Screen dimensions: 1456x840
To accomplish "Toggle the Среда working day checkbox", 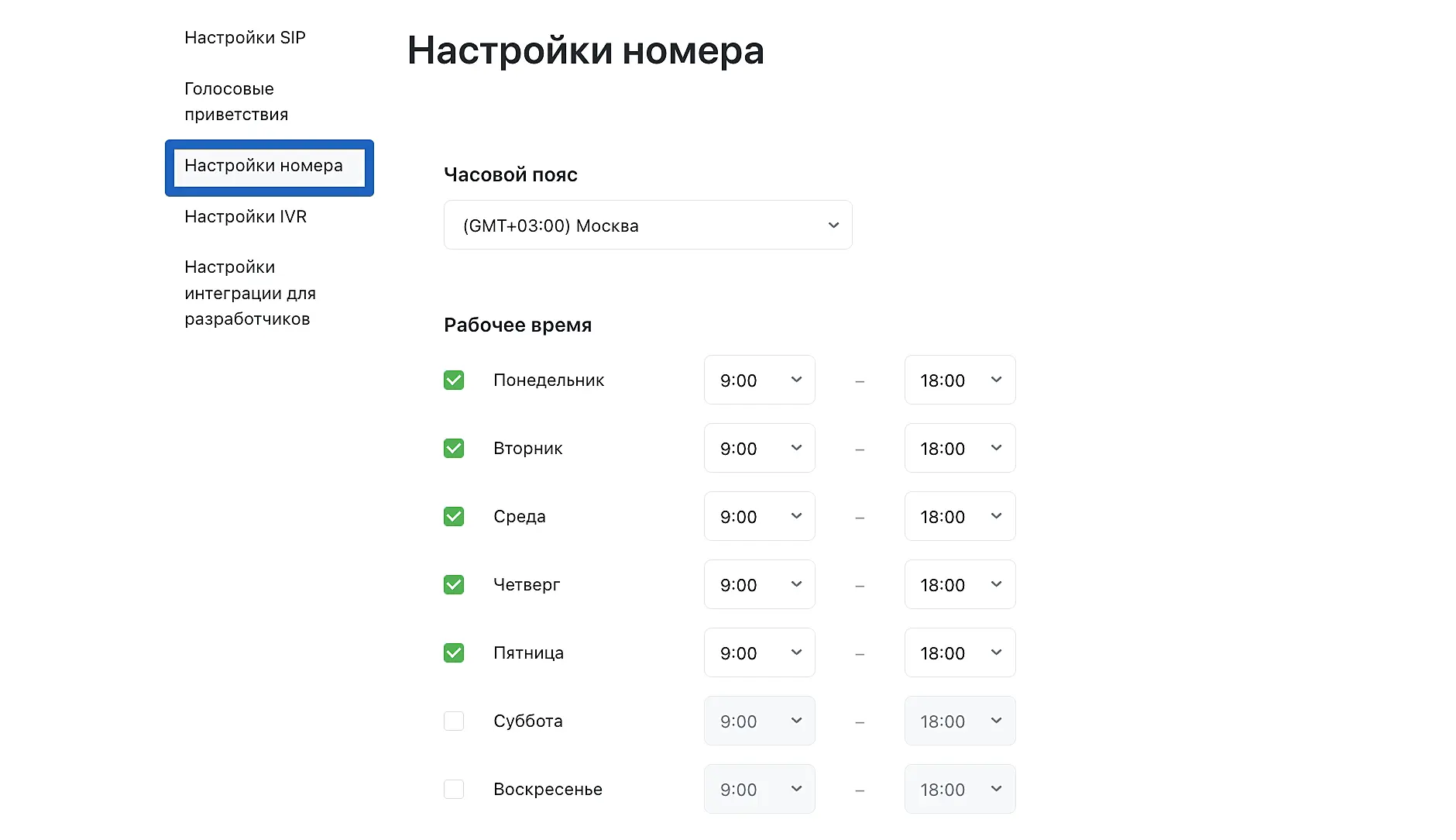I will (454, 517).
